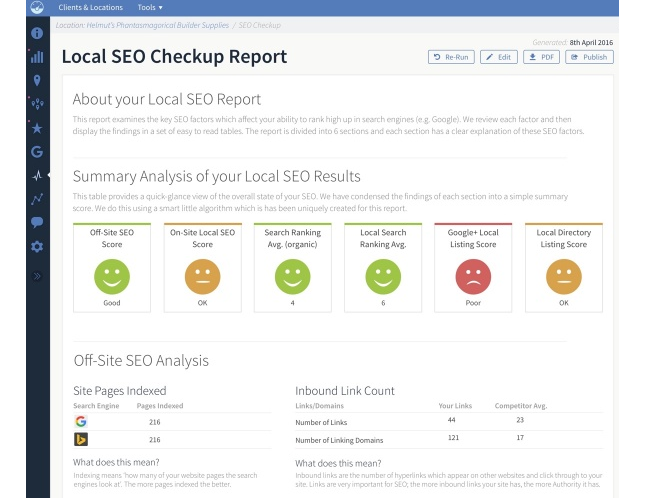Viewport: 648px width, 498px height.
Task: Click the info icon in the sidebar
Action: (x=37, y=33)
